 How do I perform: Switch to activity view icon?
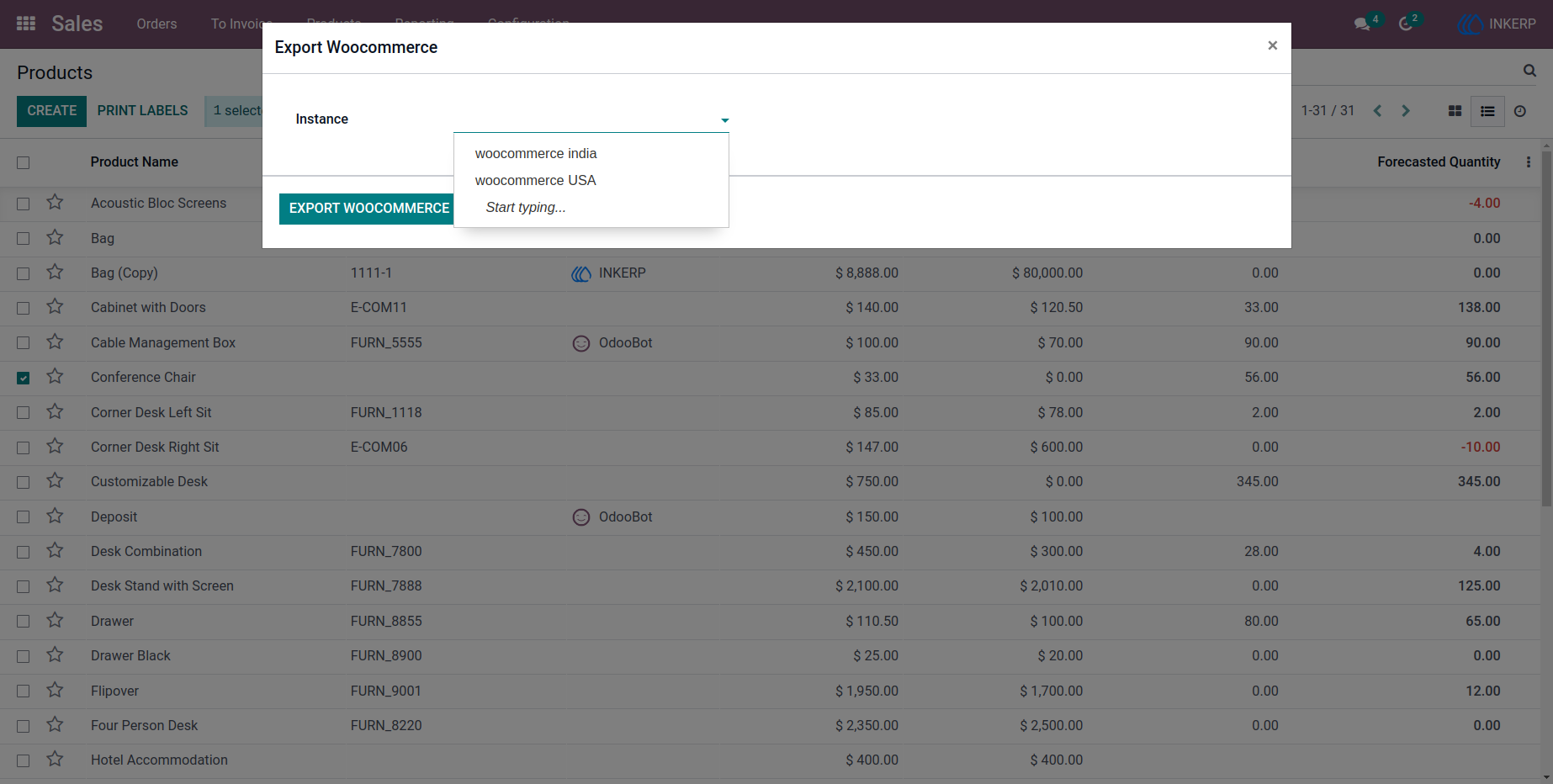1520,111
